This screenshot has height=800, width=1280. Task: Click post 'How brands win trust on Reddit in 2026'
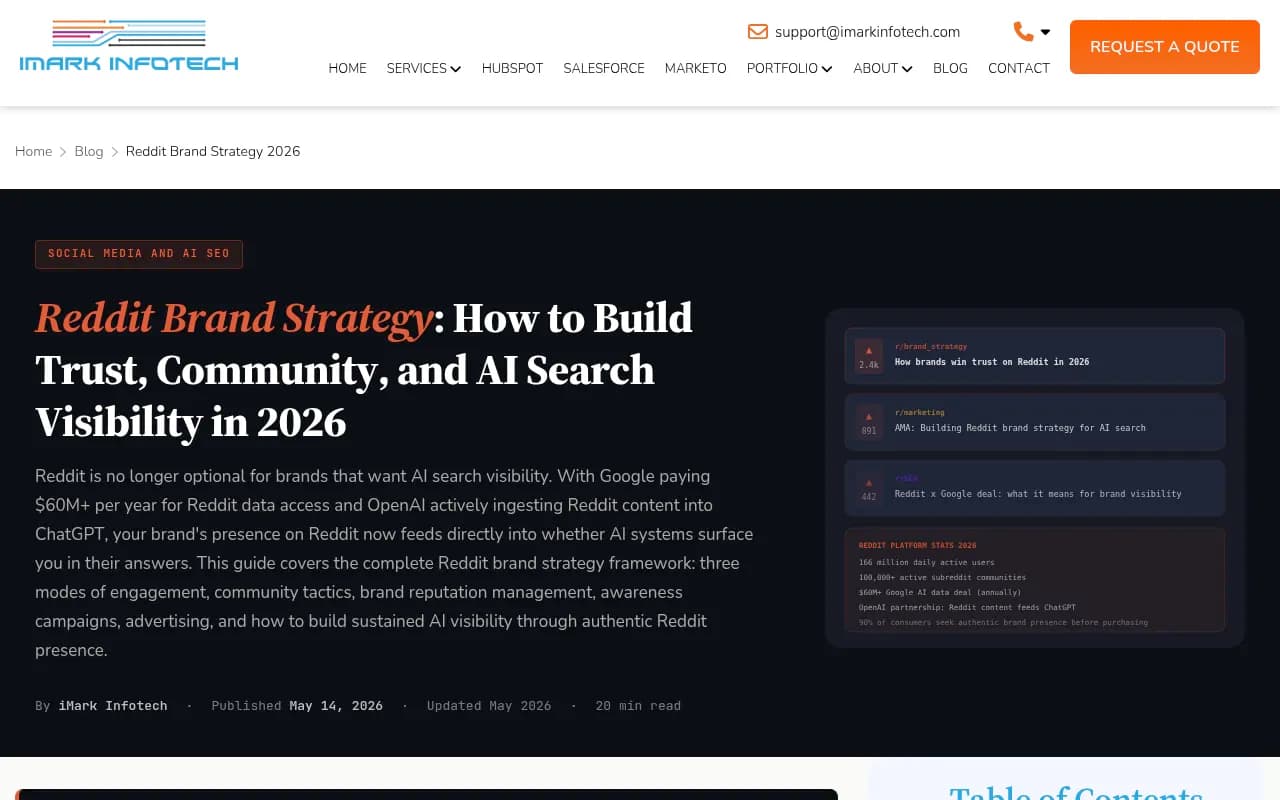[x=992, y=362]
